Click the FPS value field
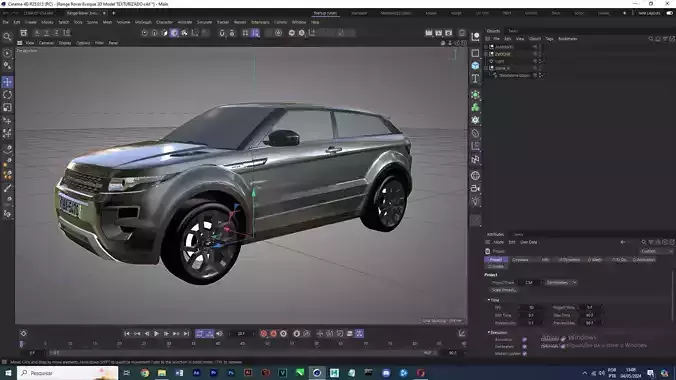This screenshot has width=676, height=380. [x=531, y=308]
